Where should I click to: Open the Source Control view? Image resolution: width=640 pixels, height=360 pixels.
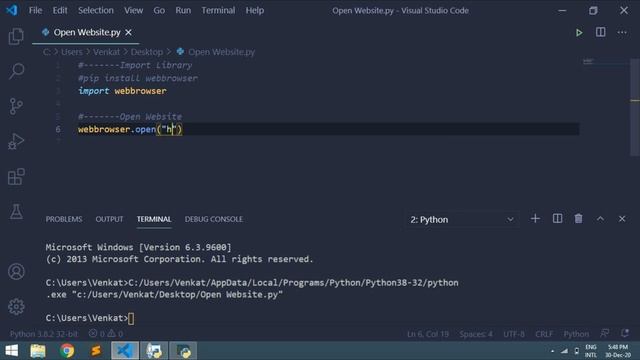click(x=16, y=106)
